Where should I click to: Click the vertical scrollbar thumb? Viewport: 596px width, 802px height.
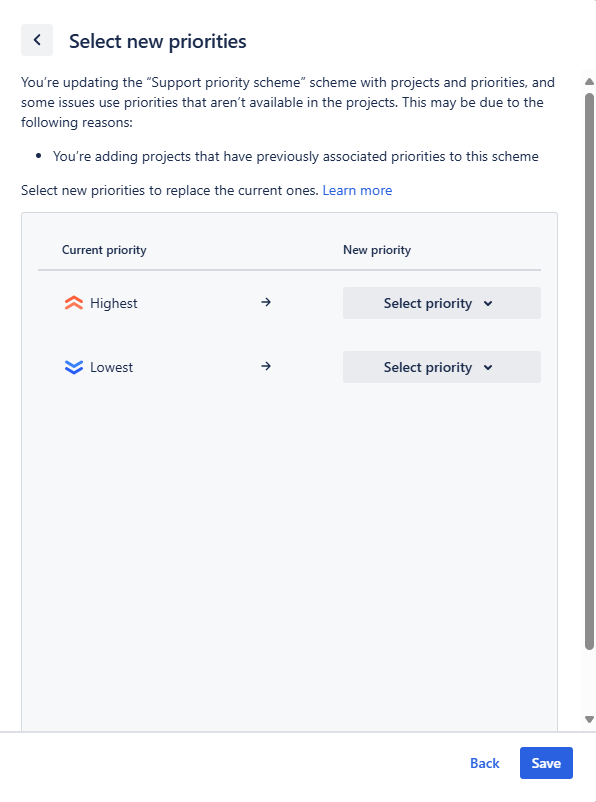(x=589, y=371)
